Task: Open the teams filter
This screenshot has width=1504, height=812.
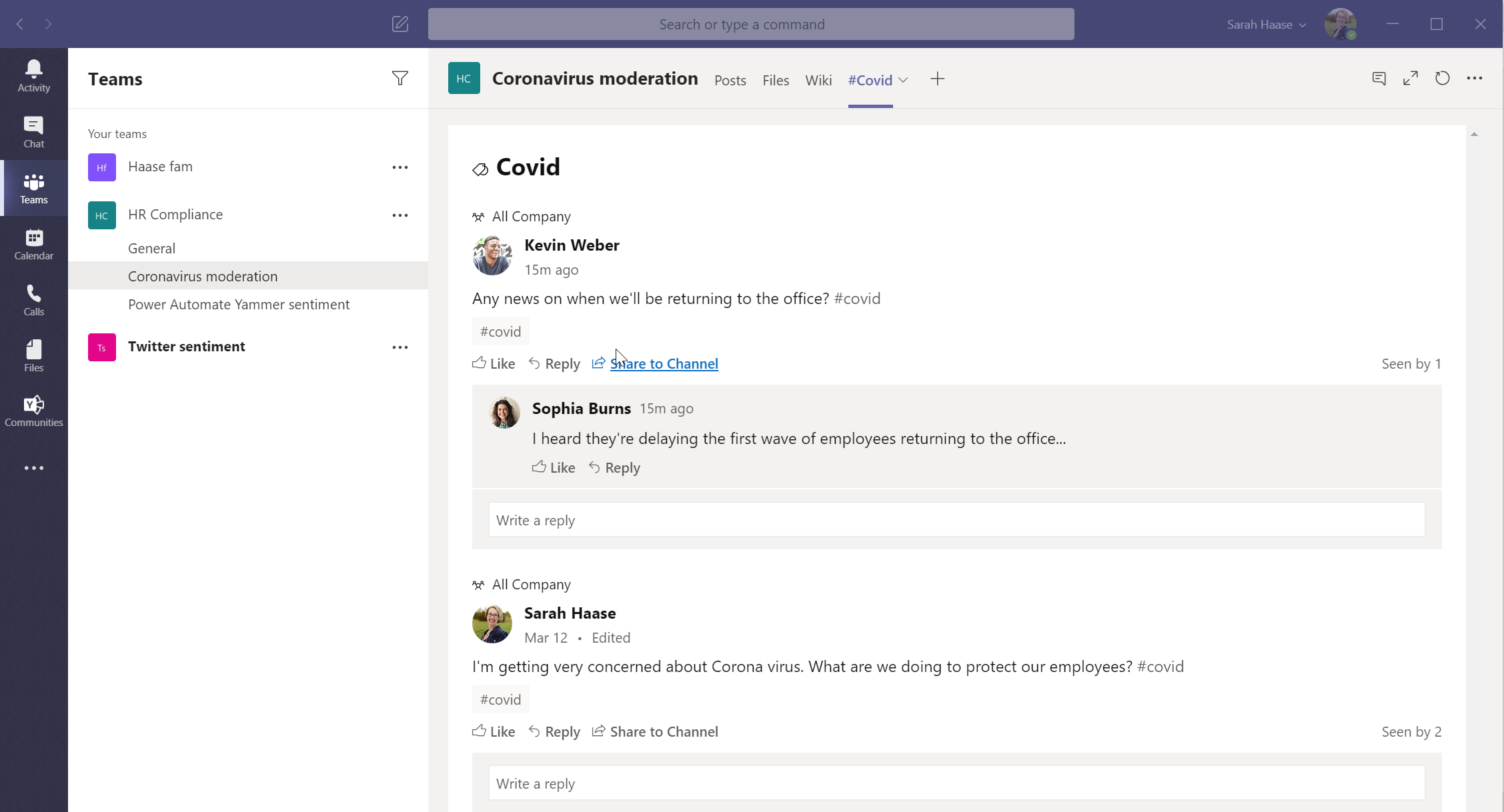Action: click(x=400, y=78)
